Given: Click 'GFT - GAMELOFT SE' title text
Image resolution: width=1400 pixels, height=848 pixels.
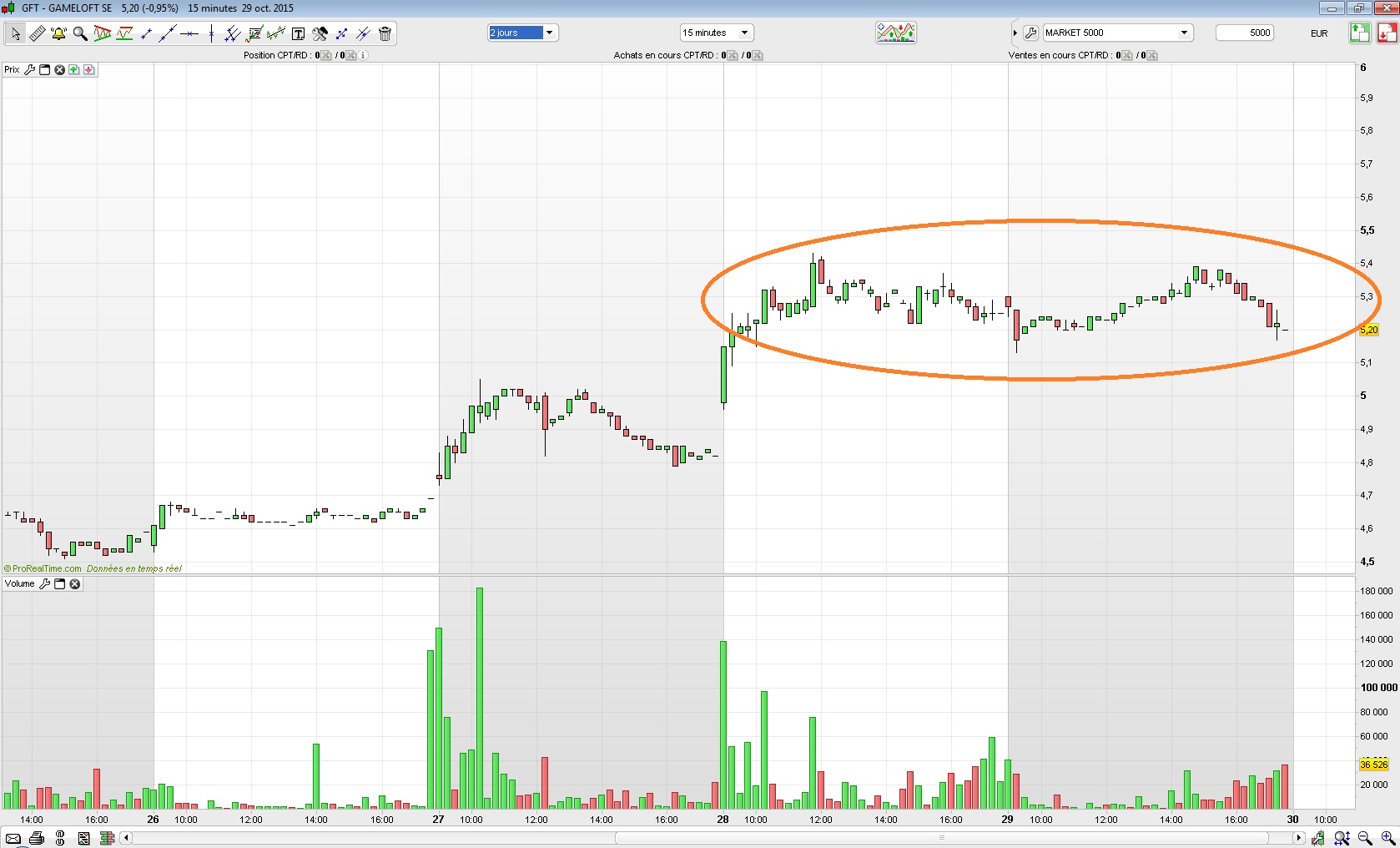Looking at the screenshot, I should 67,8.
